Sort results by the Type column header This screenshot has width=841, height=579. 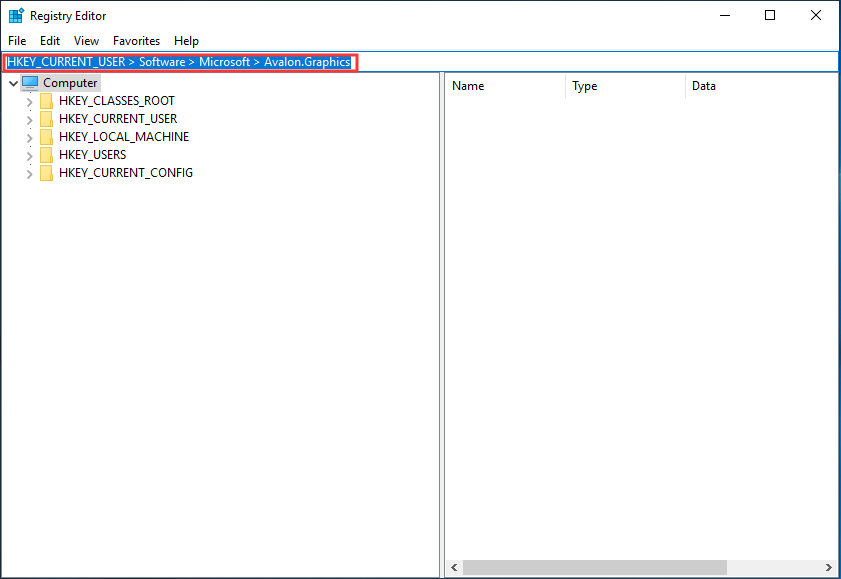(x=584, y=86)
